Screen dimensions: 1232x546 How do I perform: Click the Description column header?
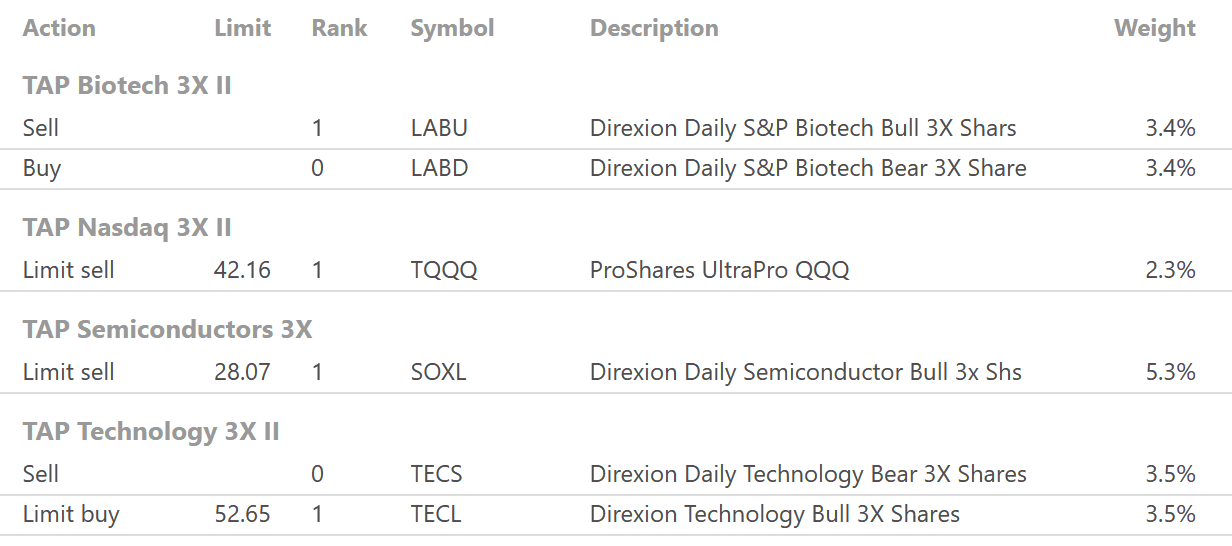coord(654,28)
